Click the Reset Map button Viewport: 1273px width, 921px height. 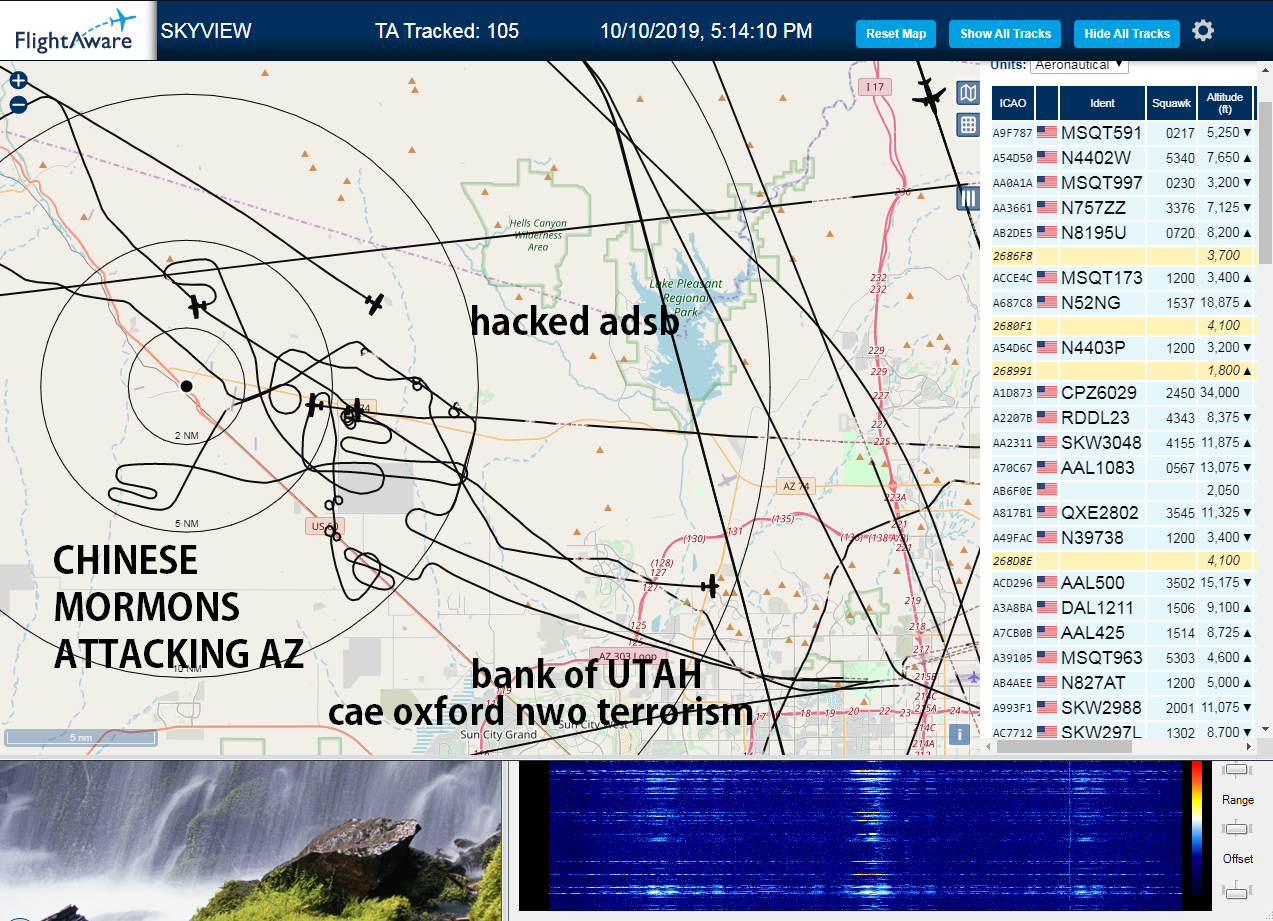896,33
